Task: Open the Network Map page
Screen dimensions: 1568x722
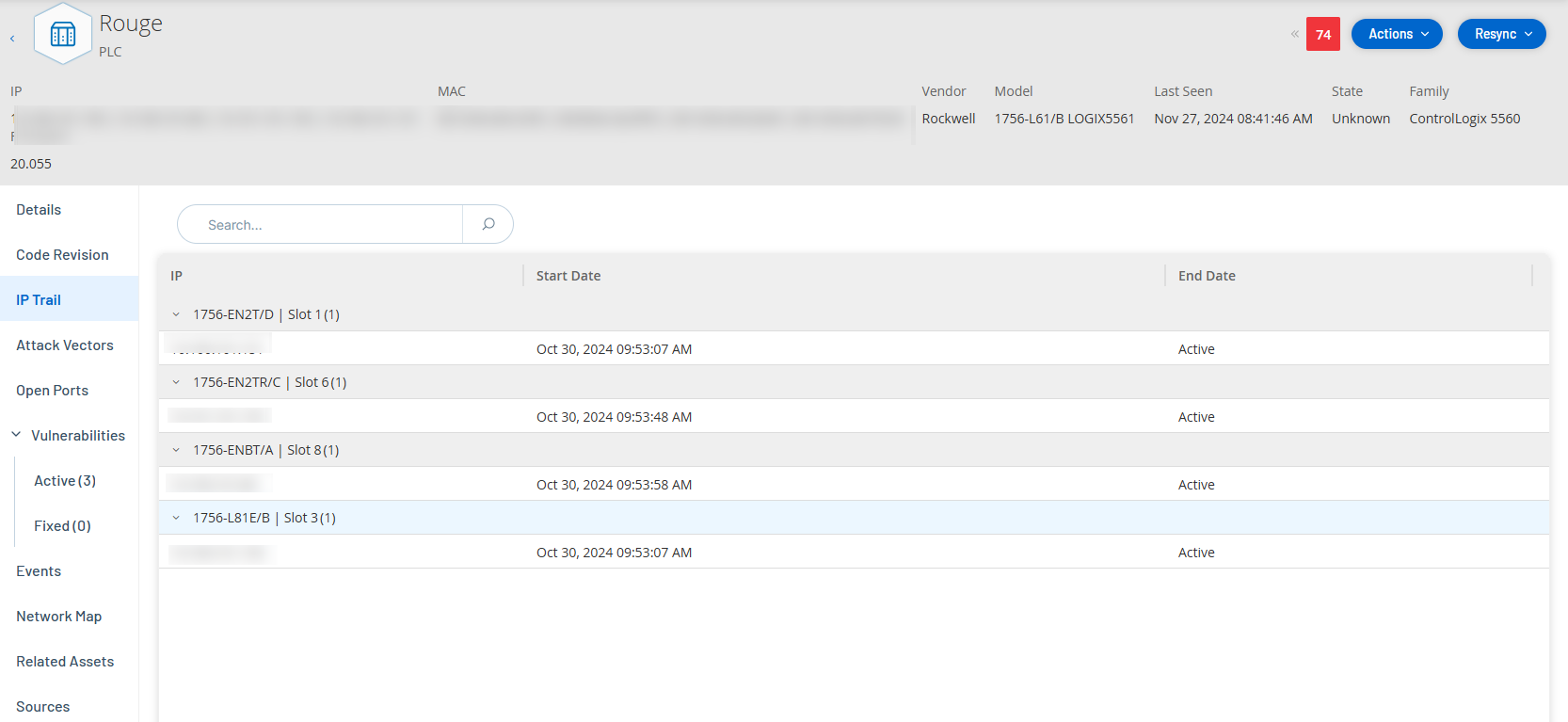Action: click(x=59, y=617)
